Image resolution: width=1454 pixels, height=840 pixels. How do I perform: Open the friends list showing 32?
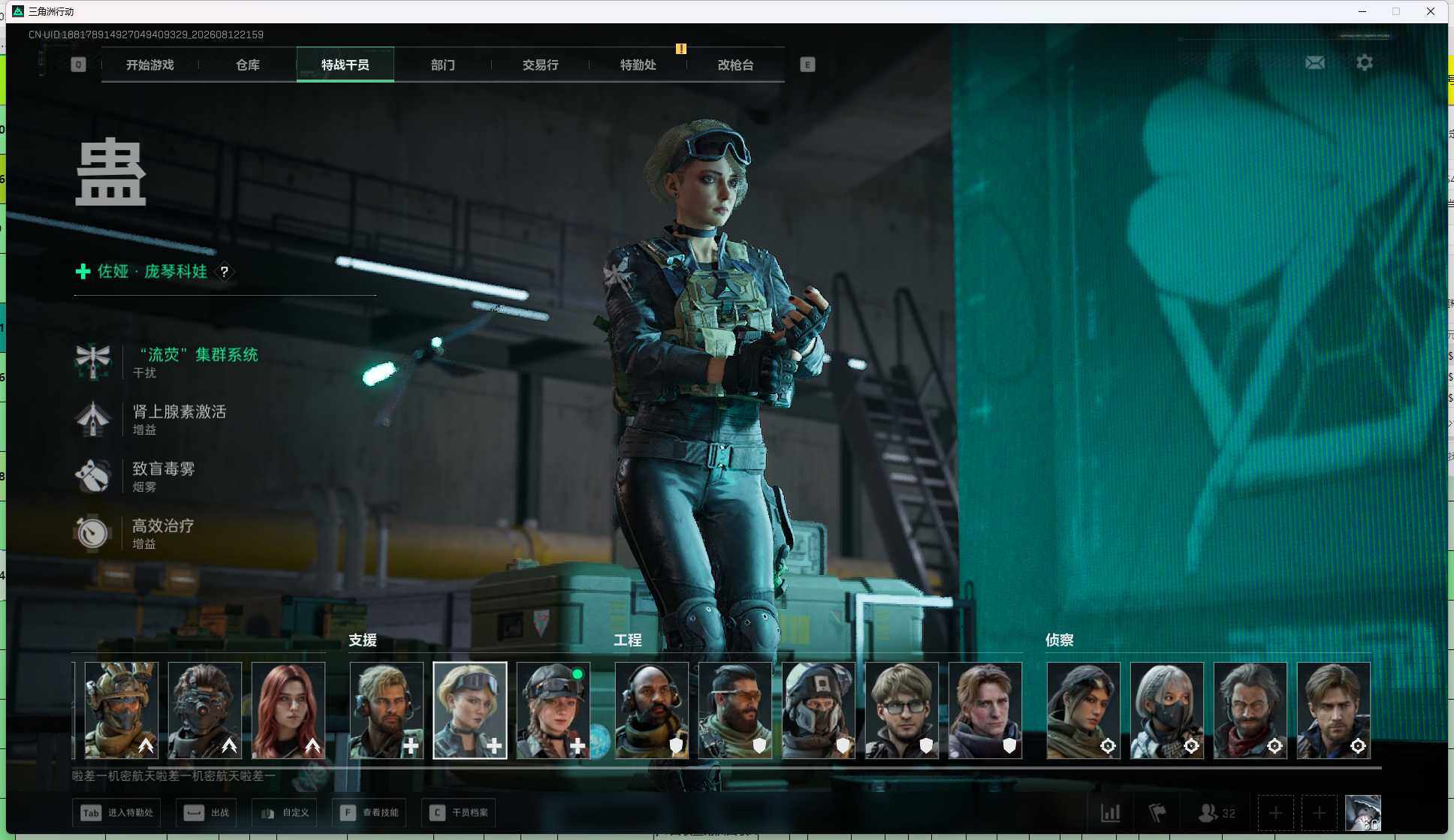pyautogui.click(x=1217, y=812)
